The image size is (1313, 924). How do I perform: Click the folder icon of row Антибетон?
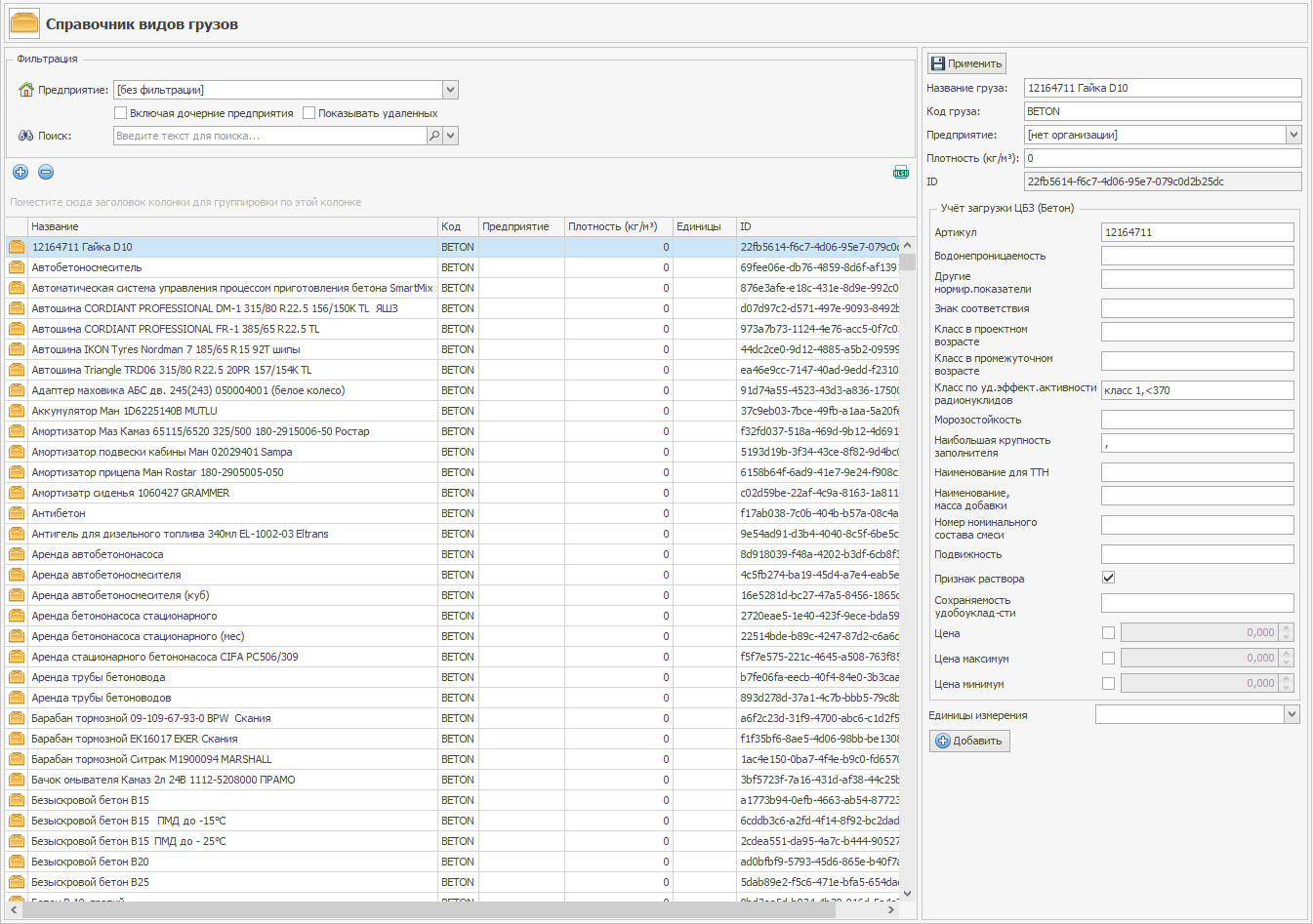[x=17, y=513]
